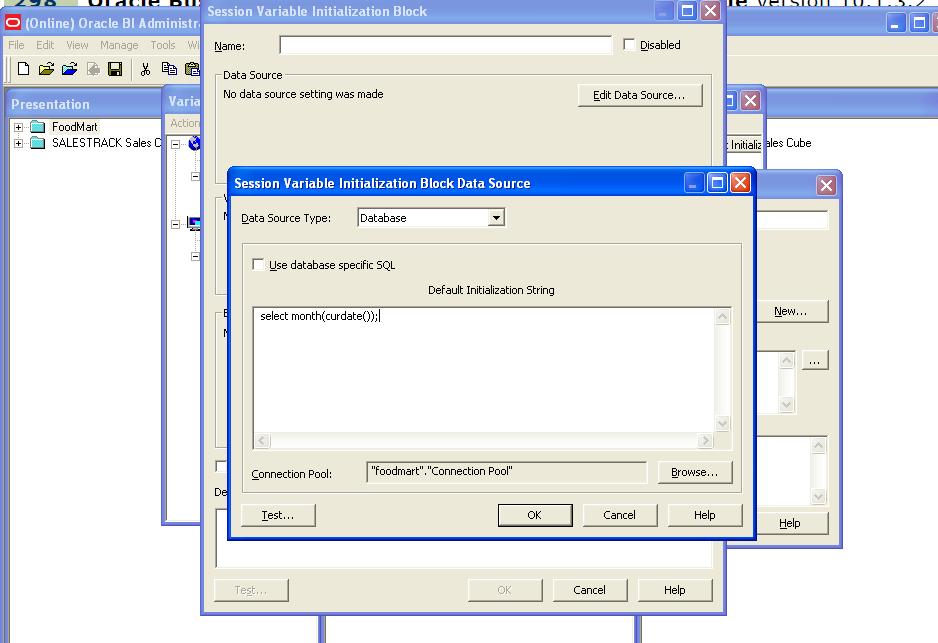Collapse the computer node in Variable Manager
The image size is (938, 643).
[175, 224]
